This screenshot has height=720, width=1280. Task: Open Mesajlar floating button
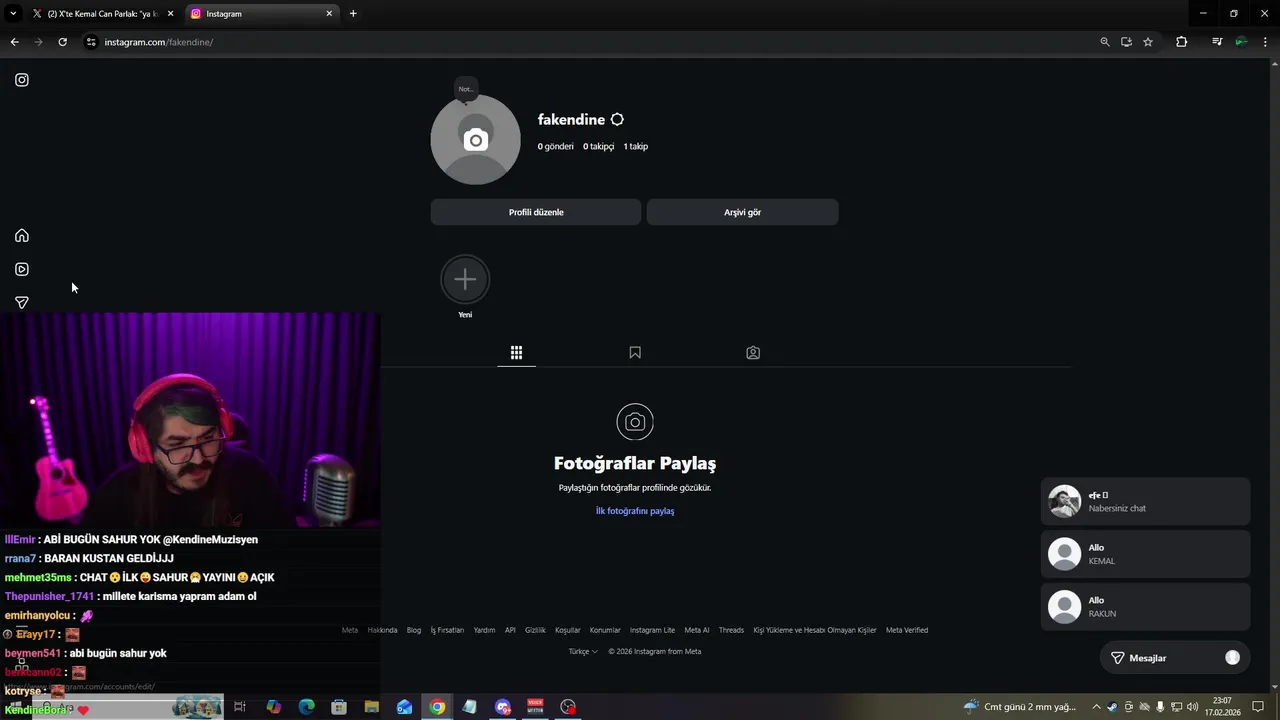pos(1175,658)
